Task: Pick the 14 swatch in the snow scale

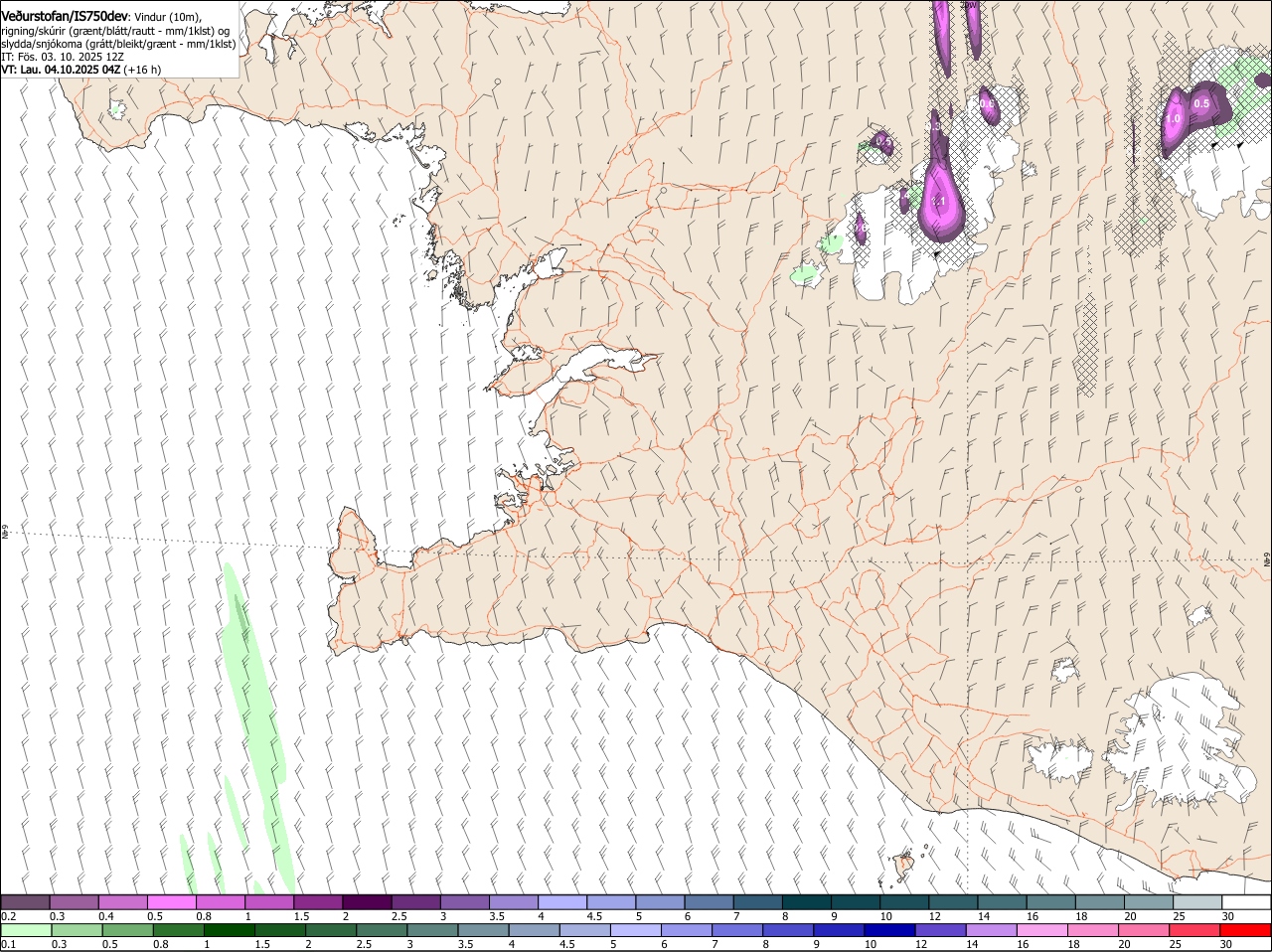Action: tap(1002, 902)
